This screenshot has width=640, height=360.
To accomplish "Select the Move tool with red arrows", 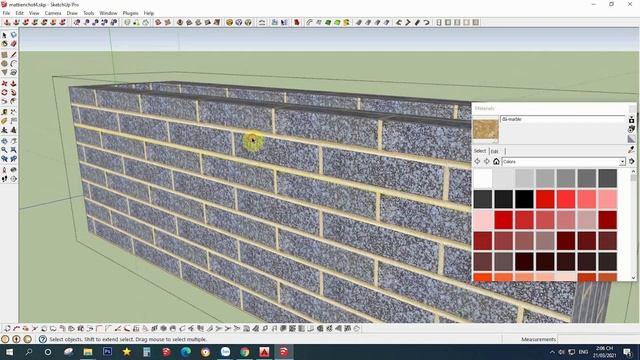I will pyautogui.click(x=4, y=83).
